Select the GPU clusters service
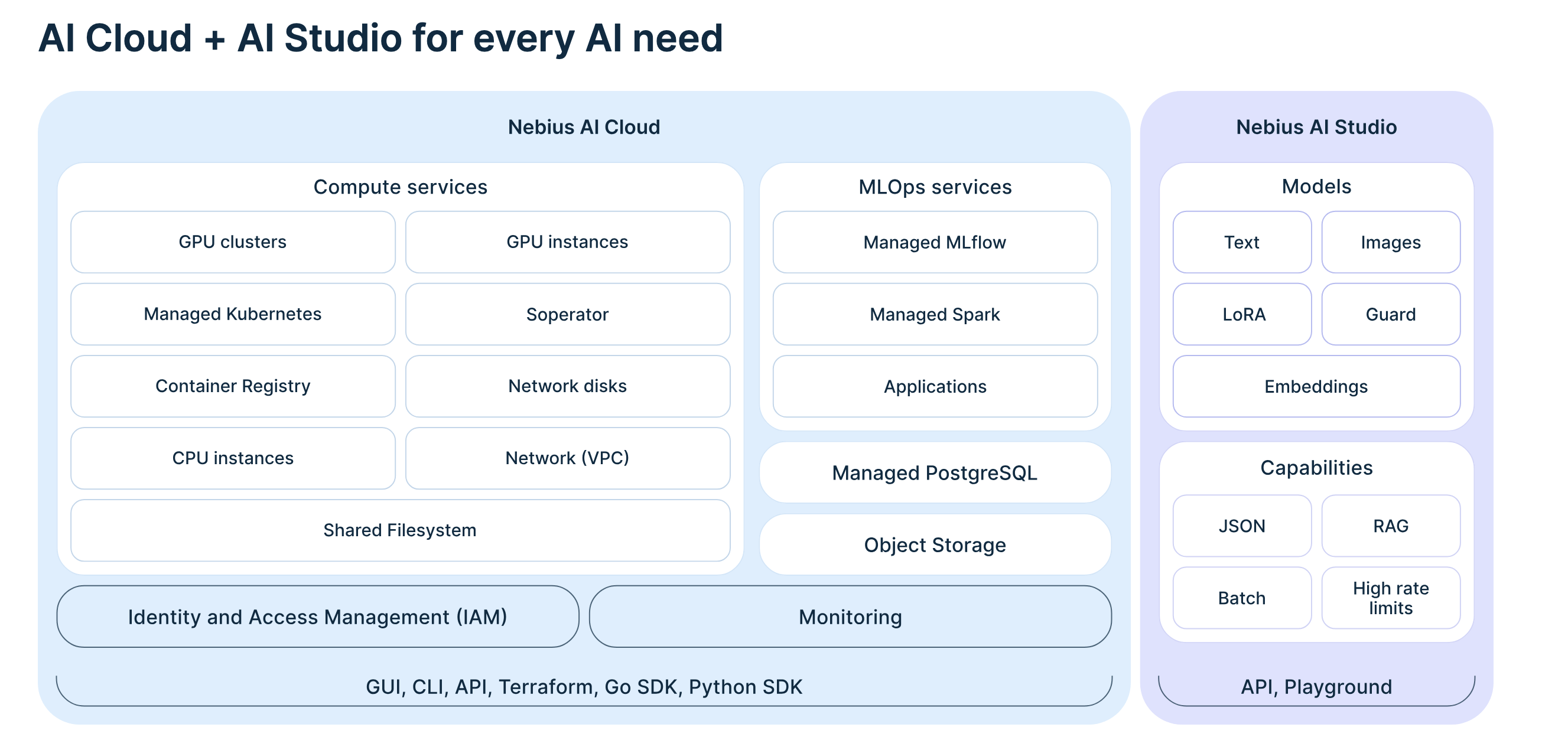Screen dimensions: 1568x750 click(x=233, y=242)
